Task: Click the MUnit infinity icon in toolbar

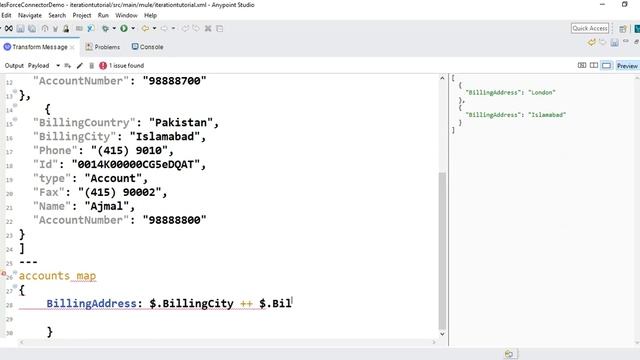Action: (9, 29)
